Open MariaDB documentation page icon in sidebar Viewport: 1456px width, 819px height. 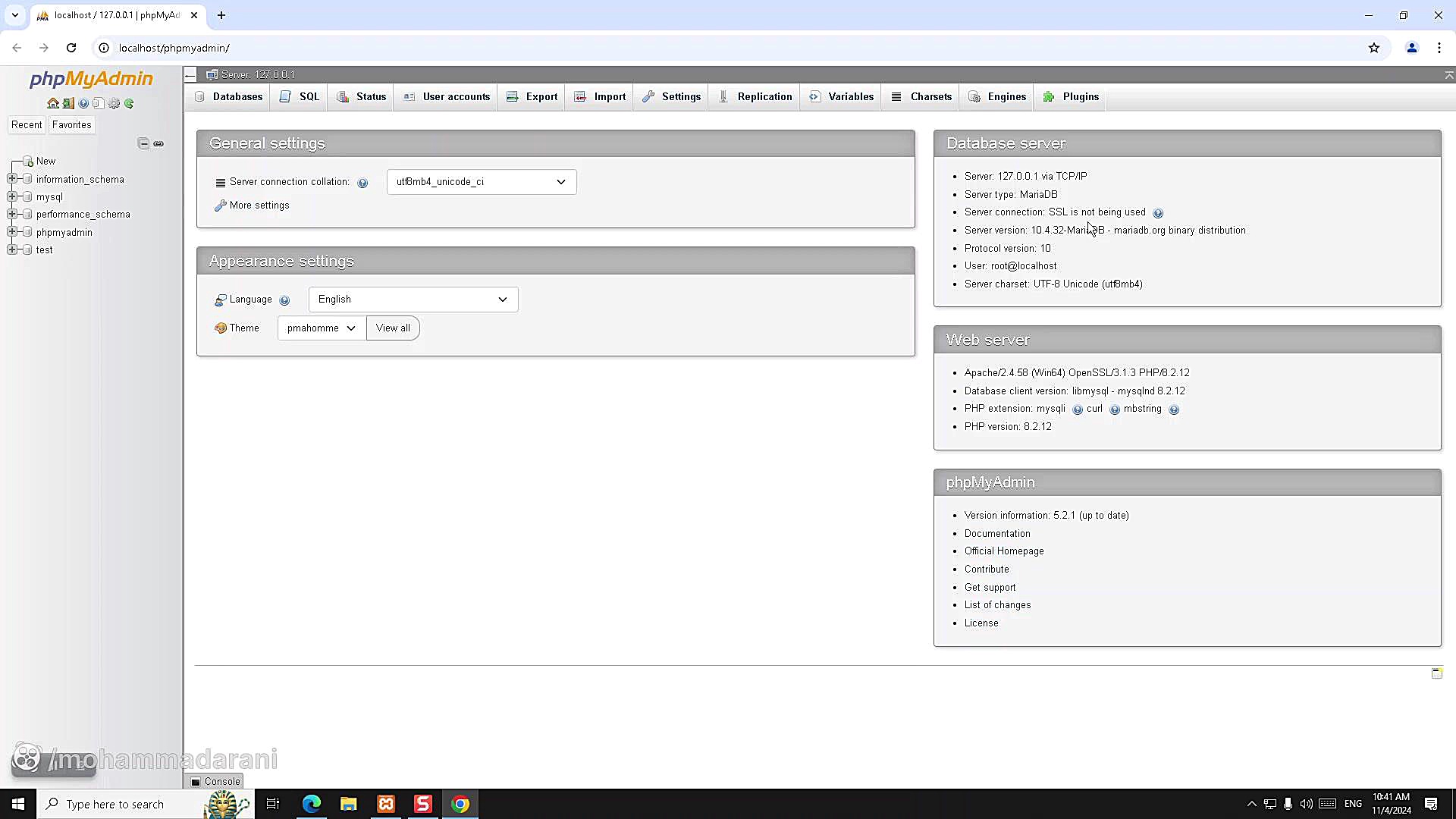99,104
